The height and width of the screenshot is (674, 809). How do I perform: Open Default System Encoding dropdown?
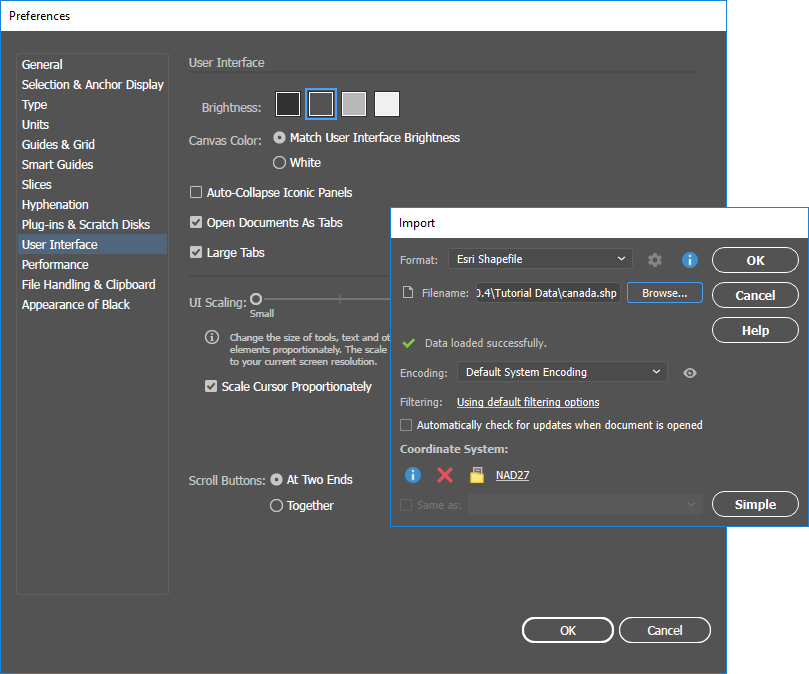click(x=562, y=372)
